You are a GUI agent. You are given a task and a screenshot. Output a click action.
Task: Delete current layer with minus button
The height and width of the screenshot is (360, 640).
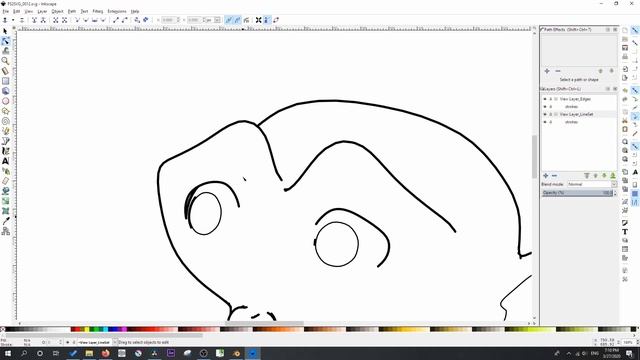[554, 176]
